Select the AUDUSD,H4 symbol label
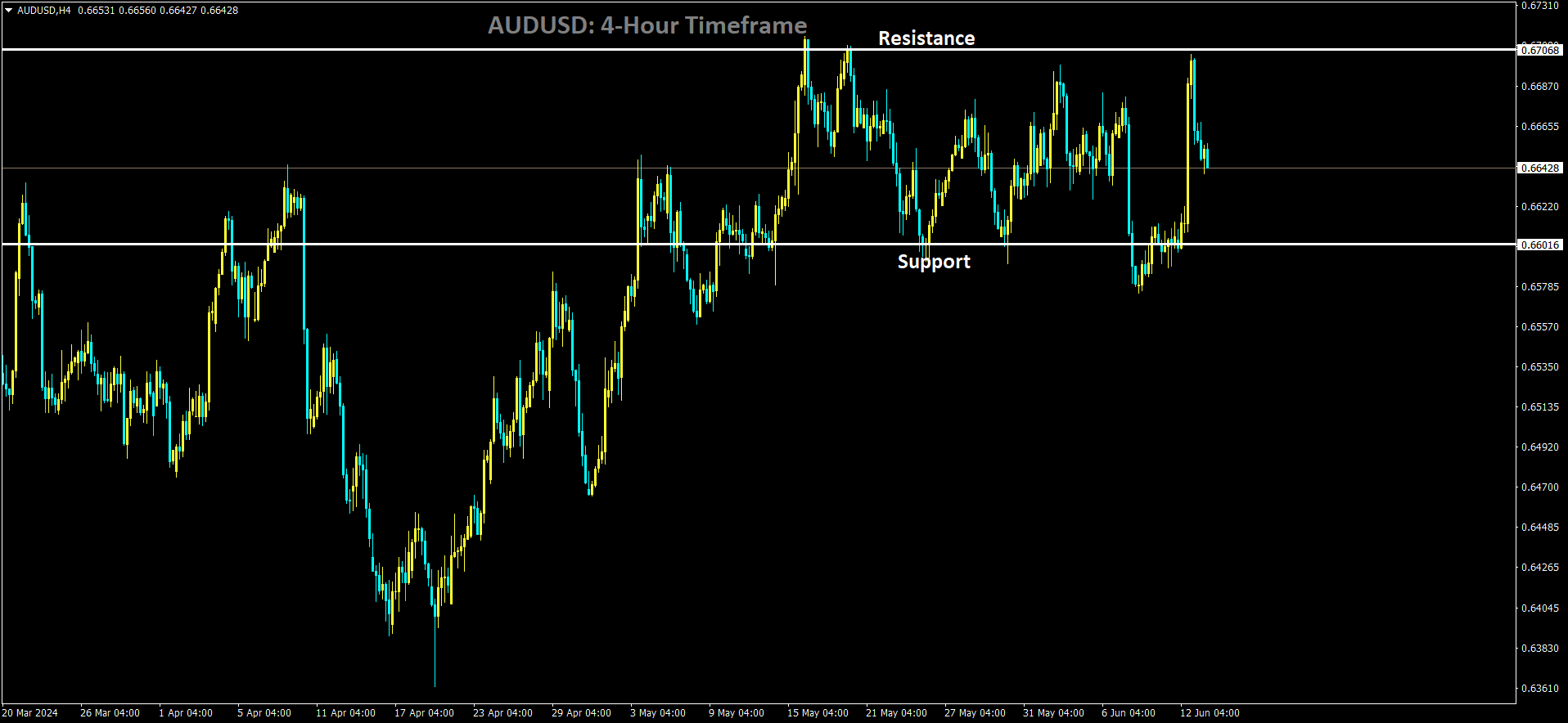The width and height of the screenshot is (1568, 723). click(x=44, y=11)
